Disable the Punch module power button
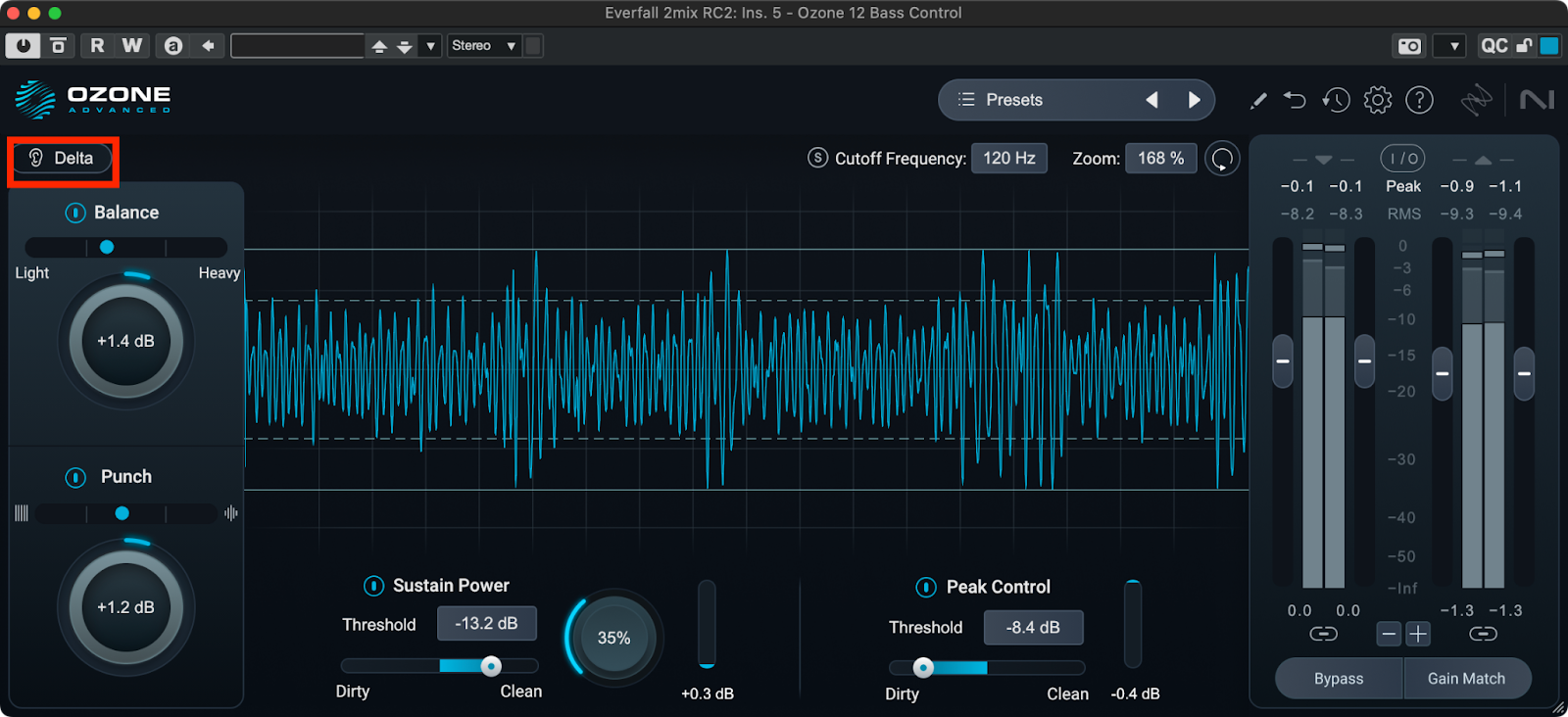The height and width of the screenshot is (717, 1568). click(x=75, y=477)
